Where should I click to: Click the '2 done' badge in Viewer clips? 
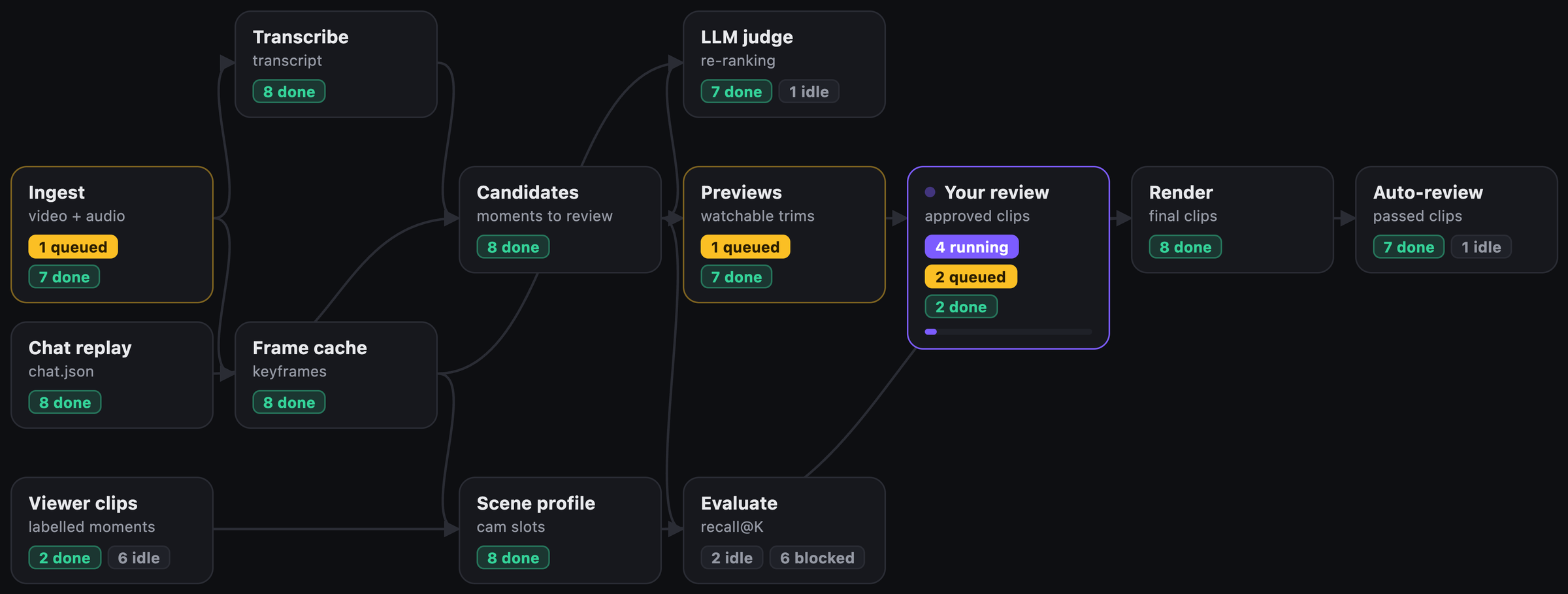[x=65, y=558]
